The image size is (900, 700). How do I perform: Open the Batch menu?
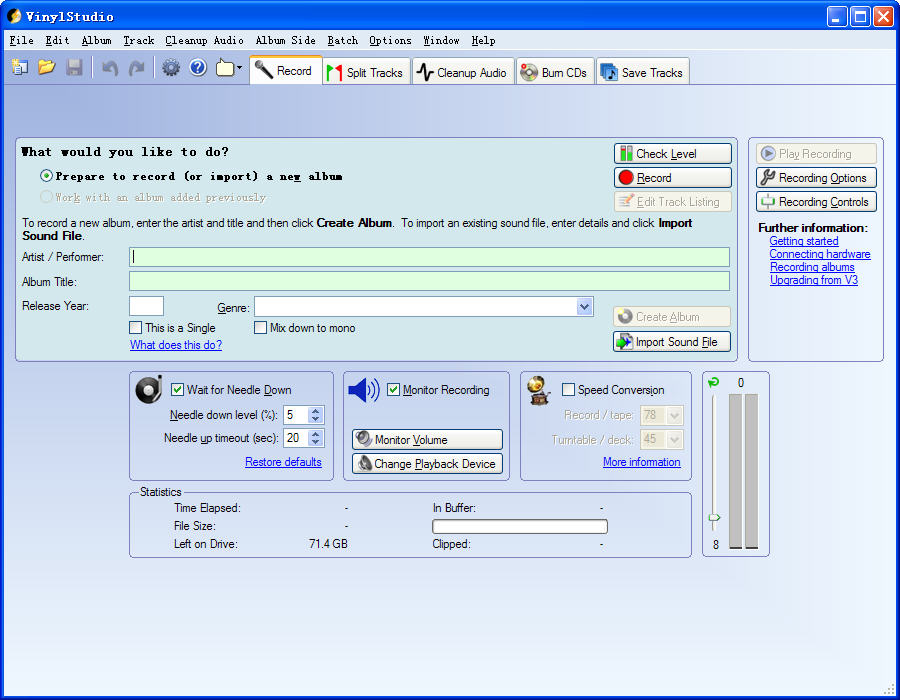click(x=343, y=40)
